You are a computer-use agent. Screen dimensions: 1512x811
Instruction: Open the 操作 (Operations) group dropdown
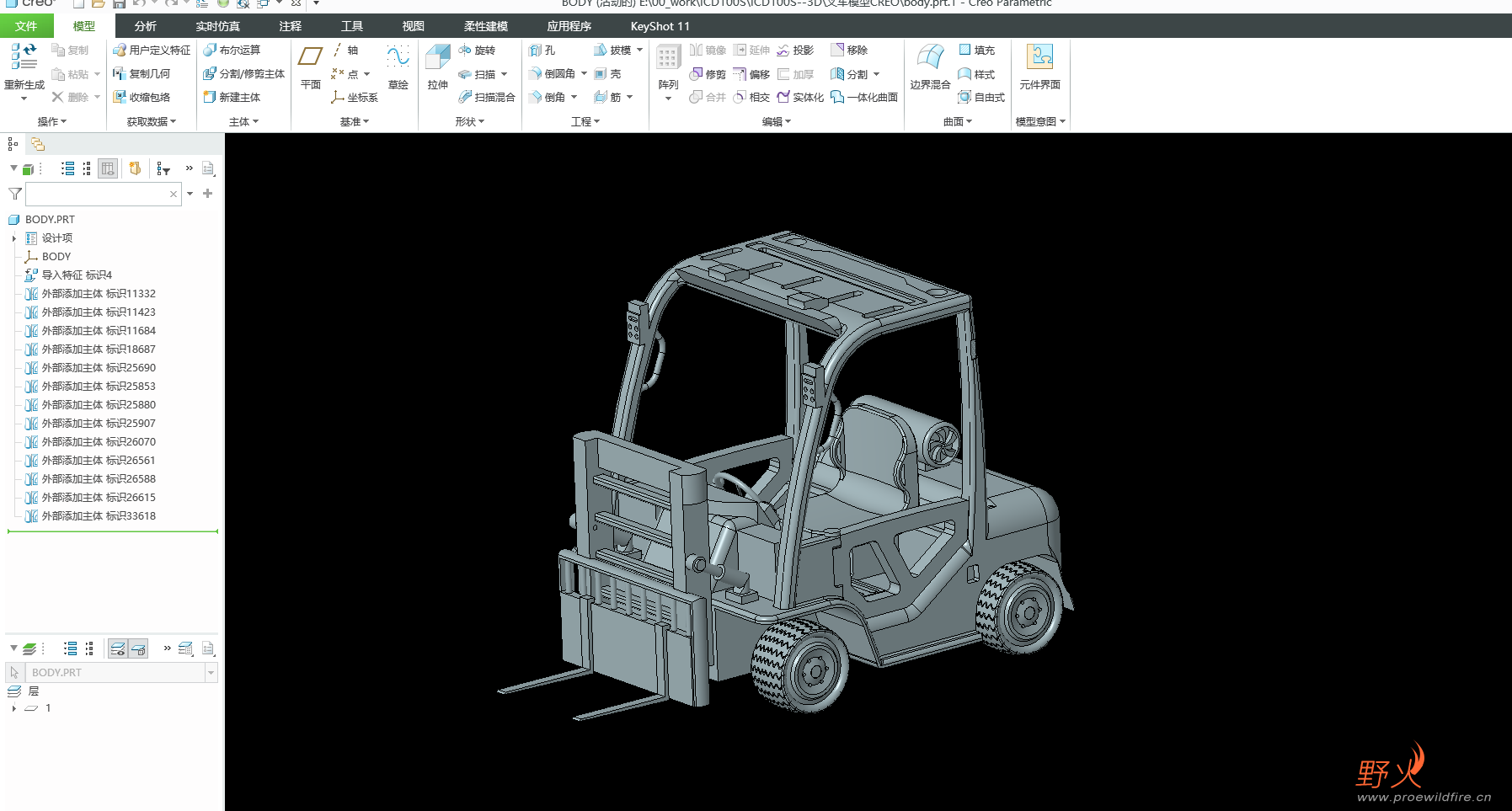coord(52,122)
